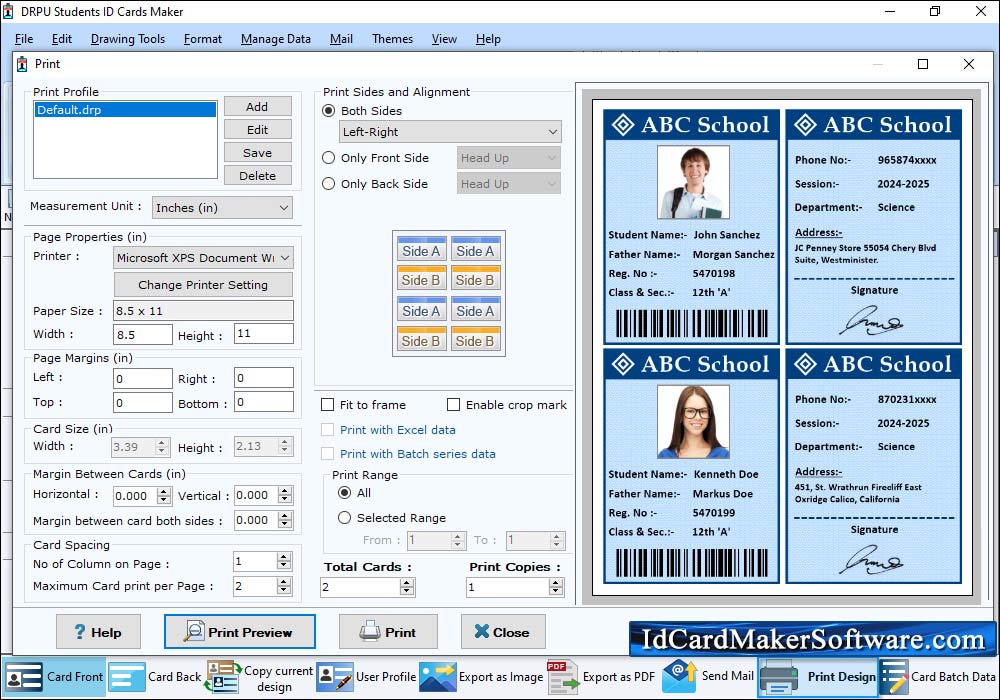Click the page Height input field
Viewport: 1000px width, 700px height.
[264, 333]
